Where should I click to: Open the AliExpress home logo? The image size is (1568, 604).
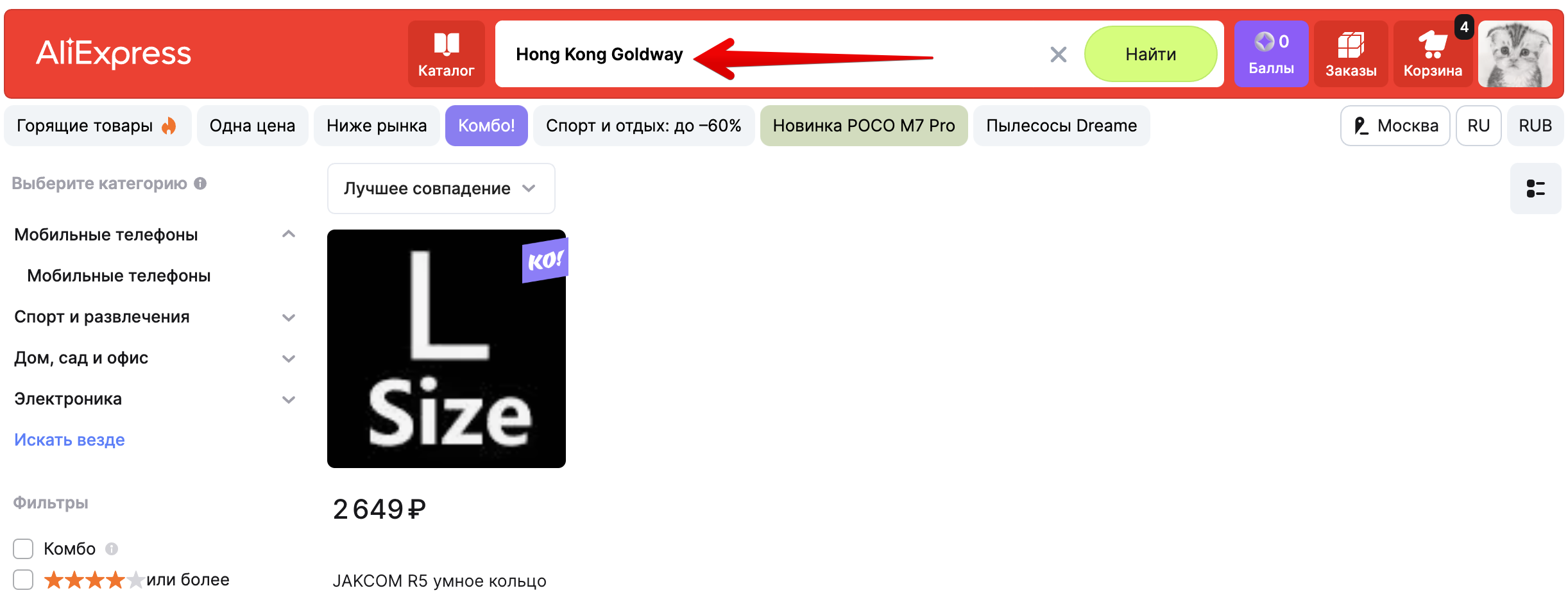click(114, 54)
